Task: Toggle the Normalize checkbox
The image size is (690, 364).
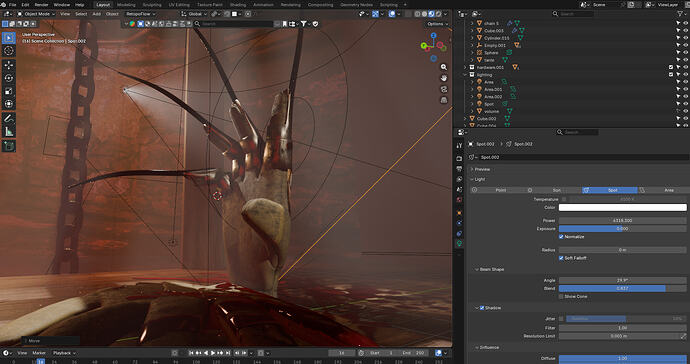Action: pyautogui.click(x=561, y=237)
